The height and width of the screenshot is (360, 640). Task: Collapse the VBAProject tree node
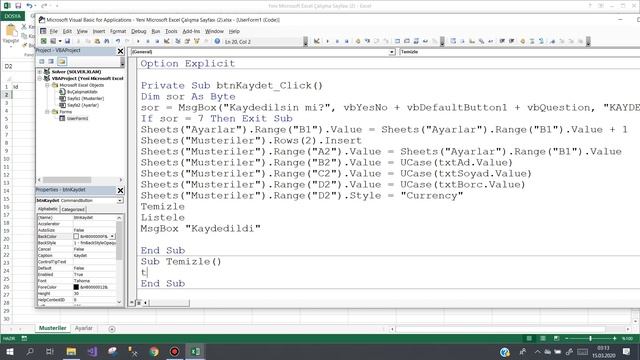pyautogui.click(x=40, y=78)
